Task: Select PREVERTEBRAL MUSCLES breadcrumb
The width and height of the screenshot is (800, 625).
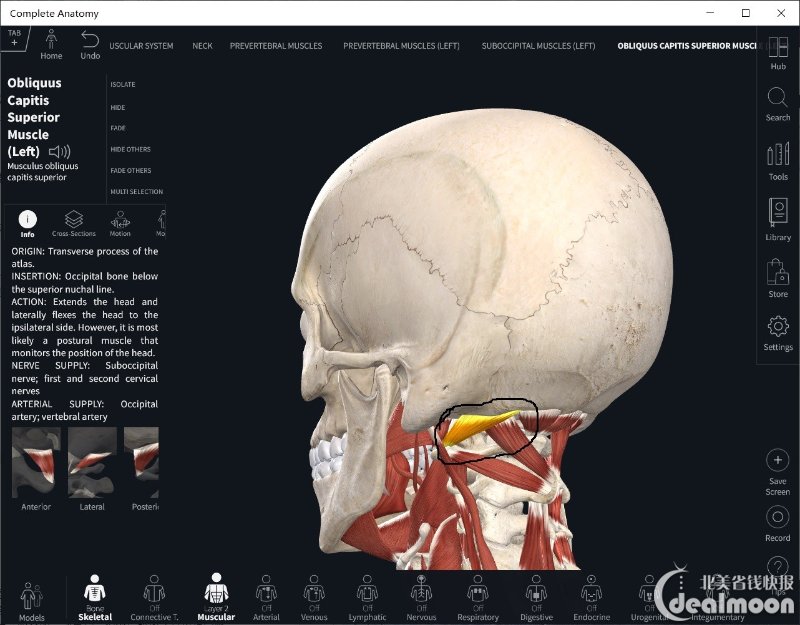Action: point(276,46)
